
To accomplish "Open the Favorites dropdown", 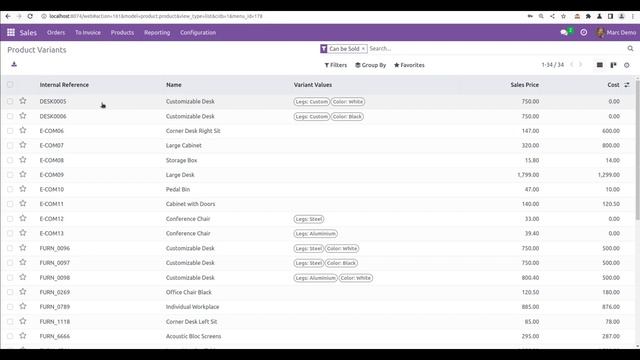I will [409, 65].
